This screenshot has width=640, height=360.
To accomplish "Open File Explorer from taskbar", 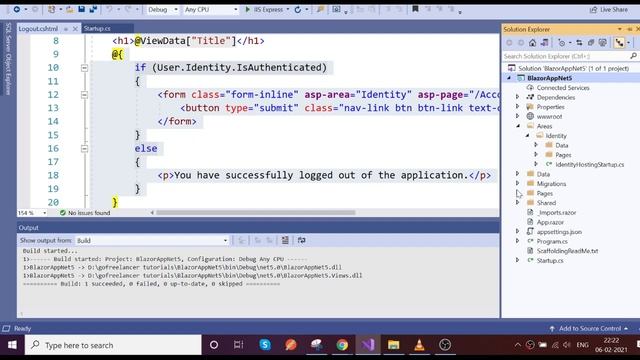I will click(x=393, y=345).
